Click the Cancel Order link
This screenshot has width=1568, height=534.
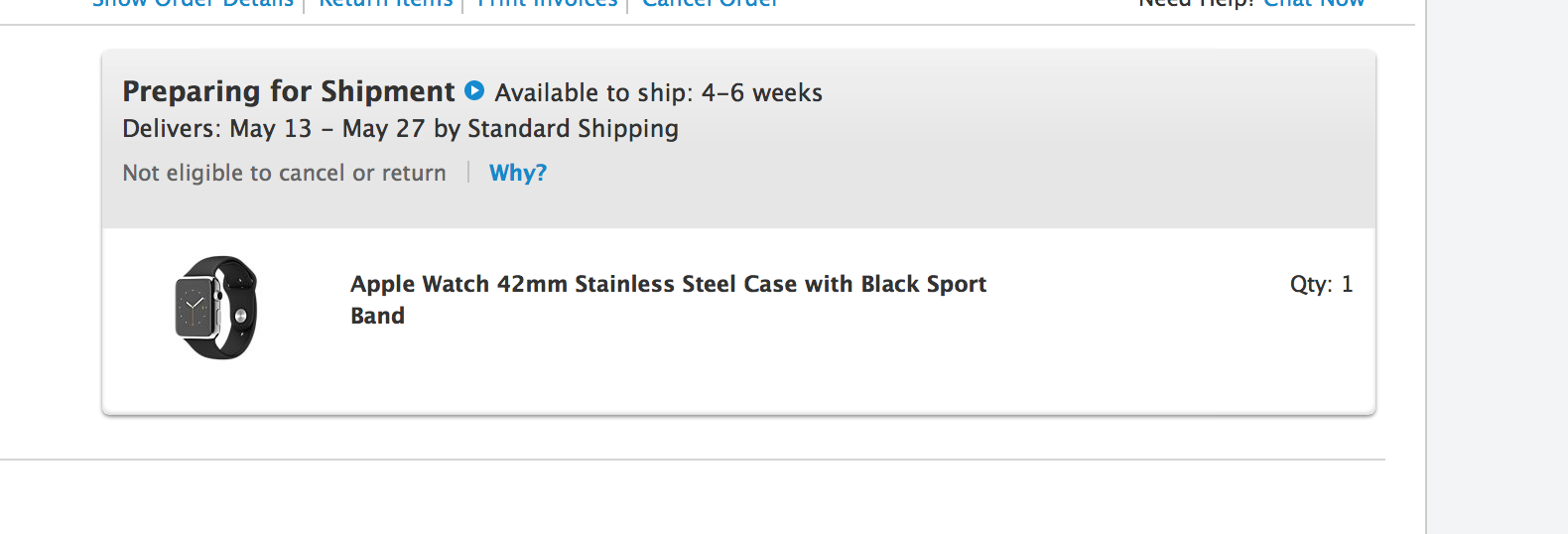[710, 3]
